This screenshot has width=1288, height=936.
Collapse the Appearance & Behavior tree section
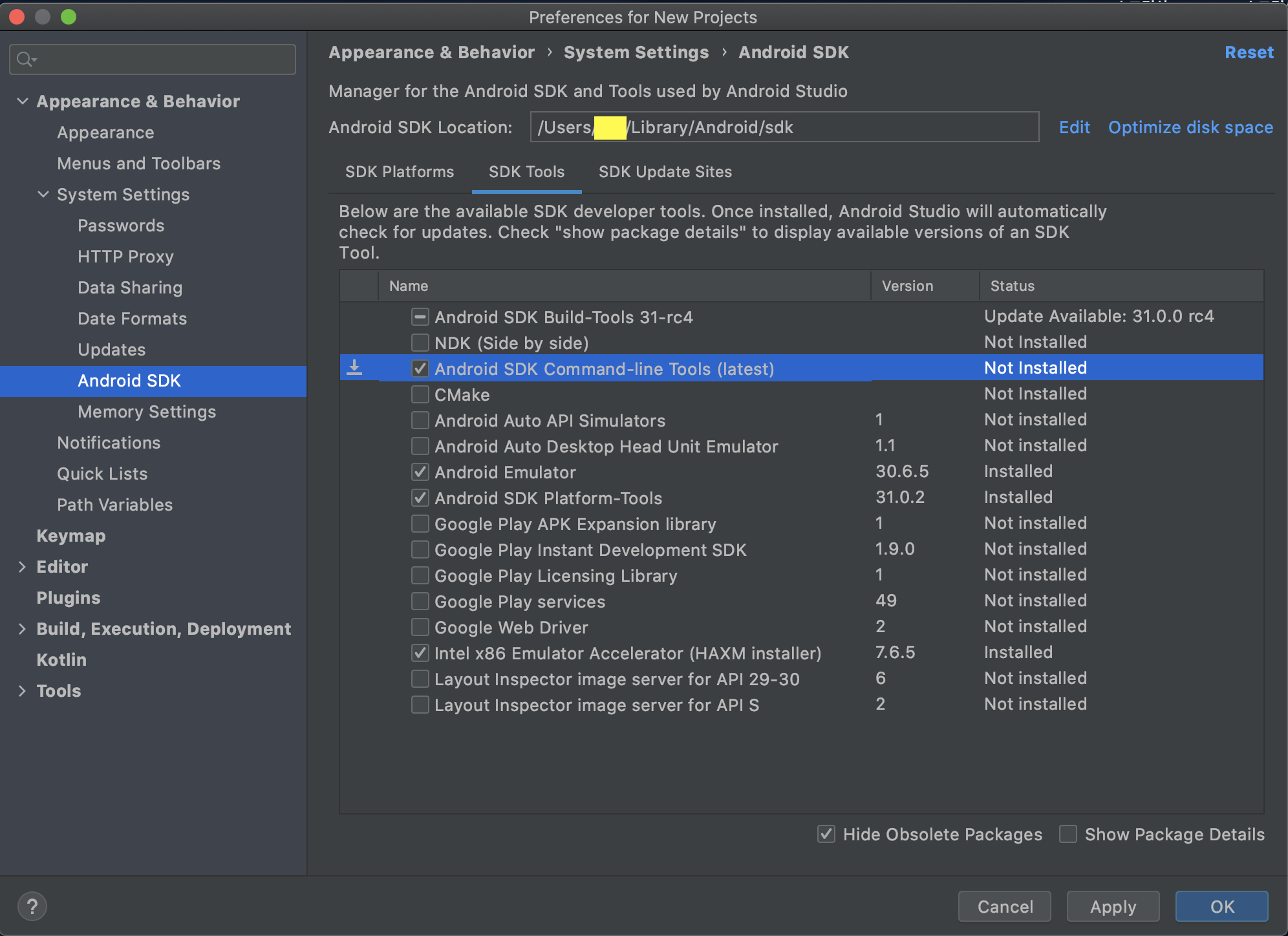(23, 101)
